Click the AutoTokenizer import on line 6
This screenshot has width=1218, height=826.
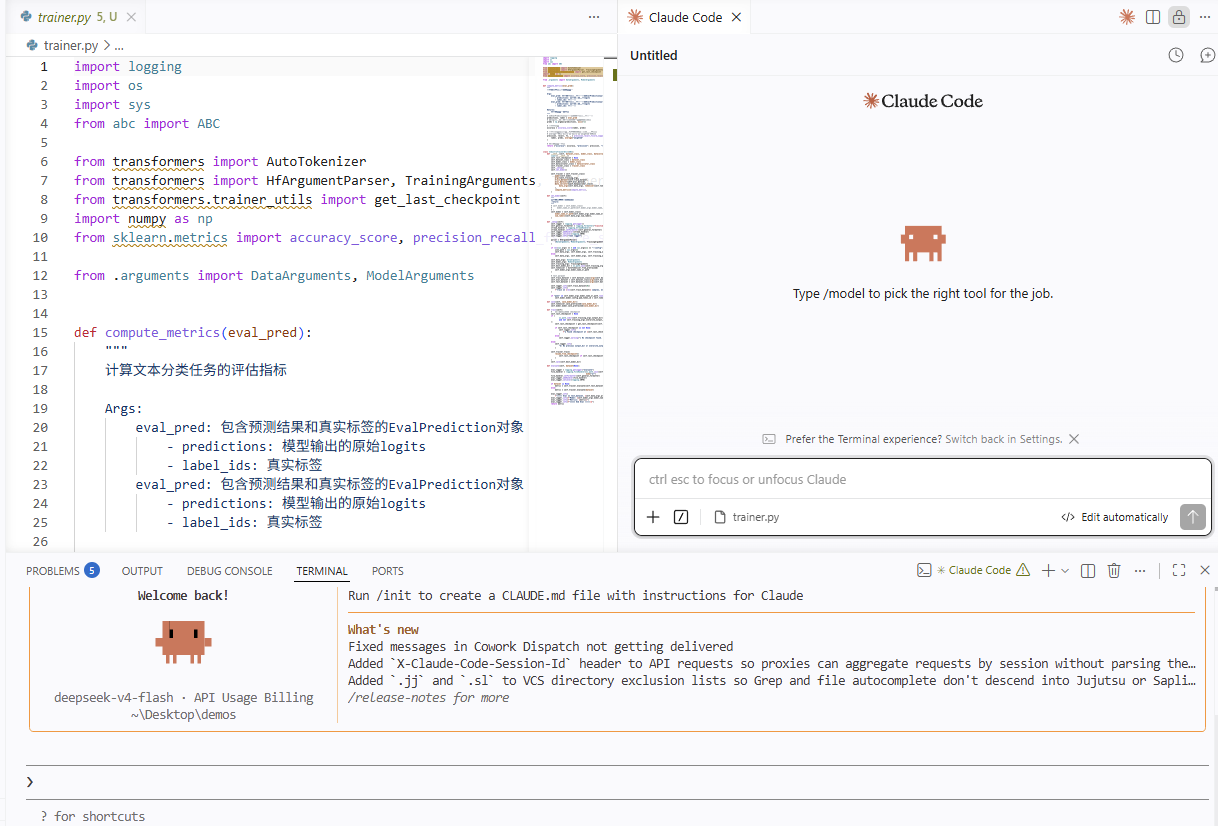click(316, 161)
